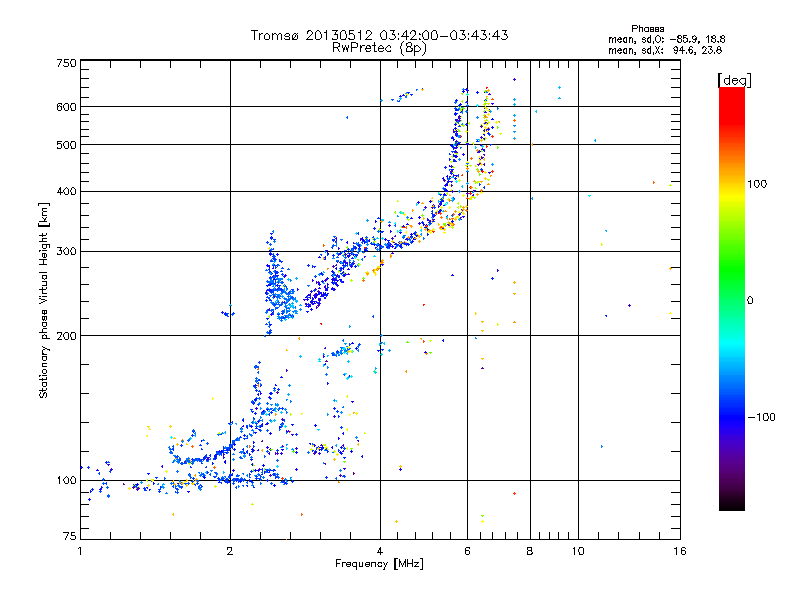Click the y-axis tick label '200'
Viewport: 800px width, 600px height.
tap(67, 336)
